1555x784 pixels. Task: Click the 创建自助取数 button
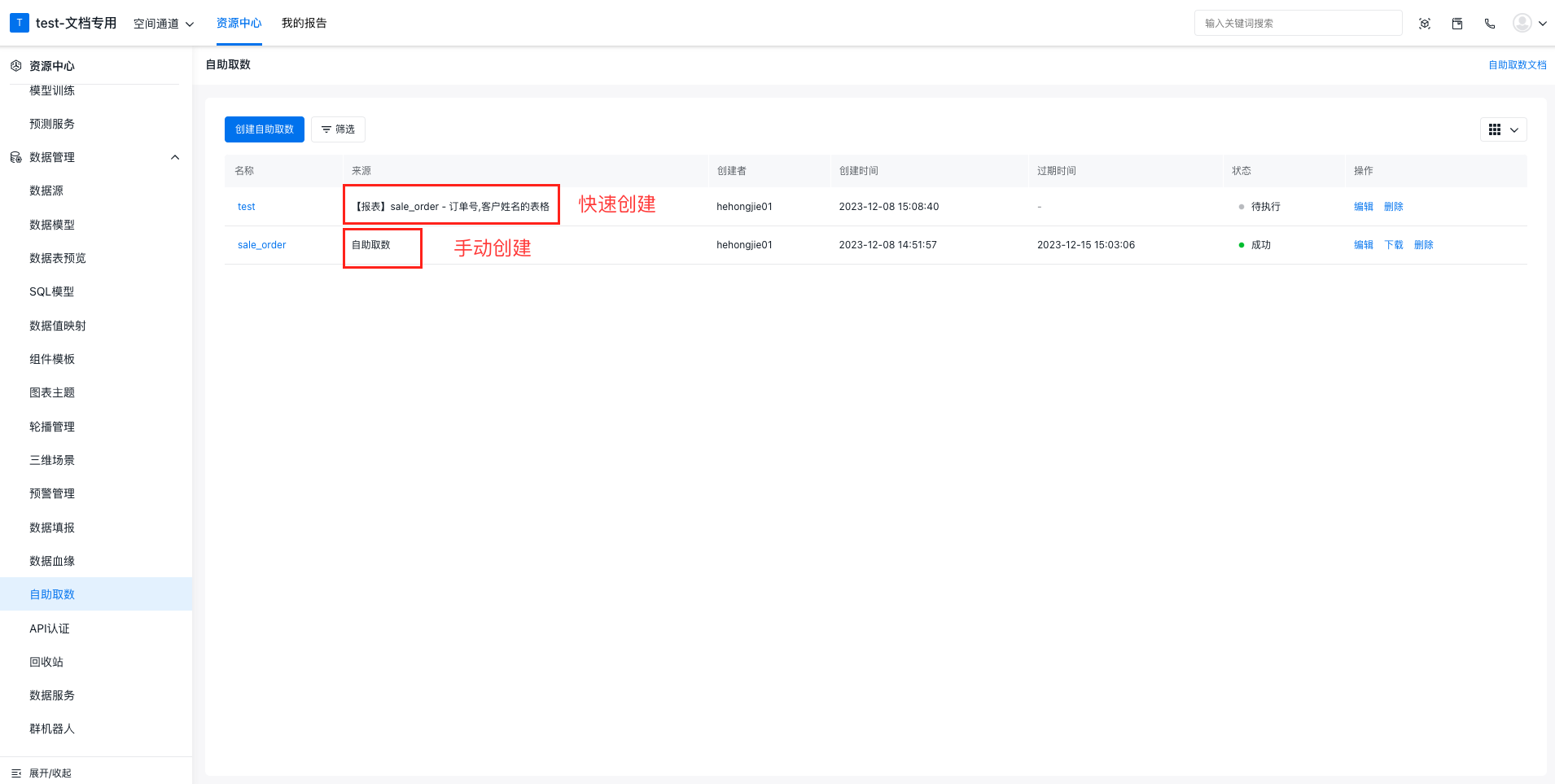pyautogui.click(x=265, y=129)
